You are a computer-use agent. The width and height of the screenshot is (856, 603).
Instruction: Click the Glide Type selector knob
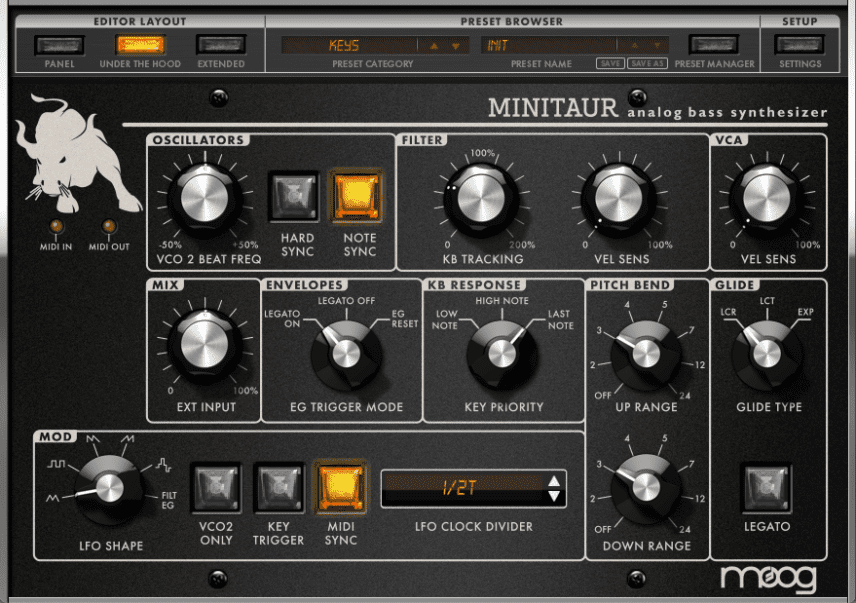click(766, 355)
